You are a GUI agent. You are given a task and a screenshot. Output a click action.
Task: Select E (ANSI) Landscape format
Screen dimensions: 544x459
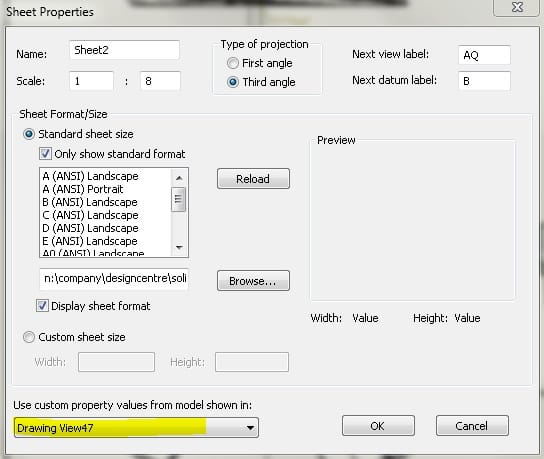pyautogui.click(x=90, y=241)
